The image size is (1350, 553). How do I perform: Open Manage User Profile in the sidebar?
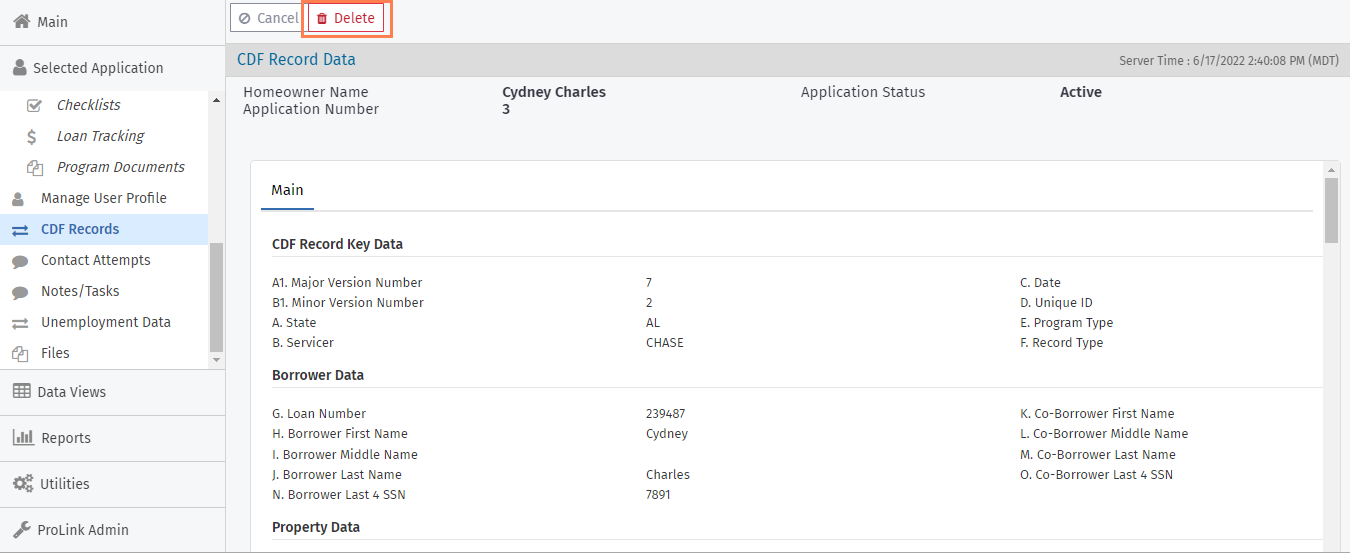coord(103,198)
